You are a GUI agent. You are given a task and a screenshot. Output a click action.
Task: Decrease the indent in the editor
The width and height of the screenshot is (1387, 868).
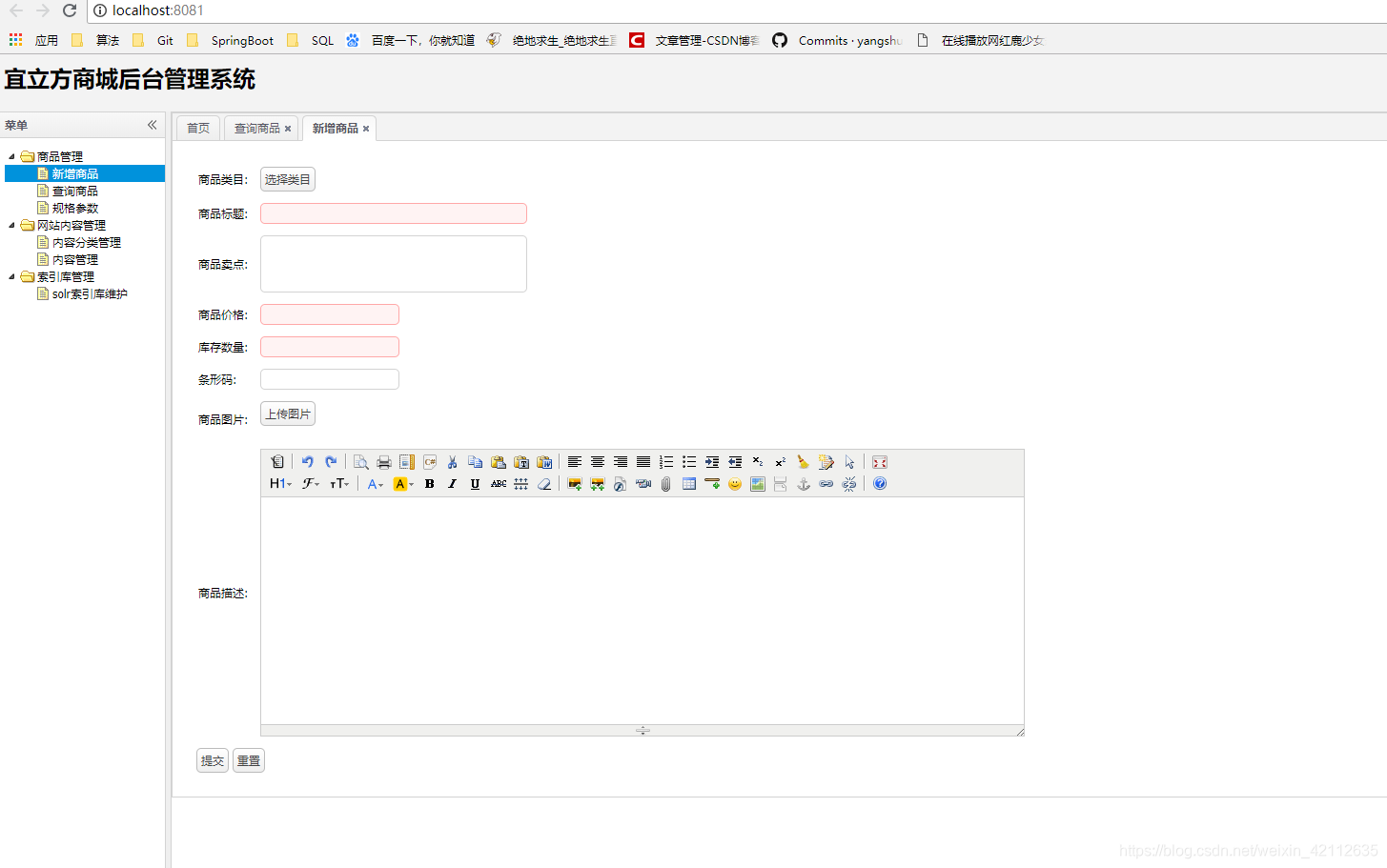tap(735, 462)
